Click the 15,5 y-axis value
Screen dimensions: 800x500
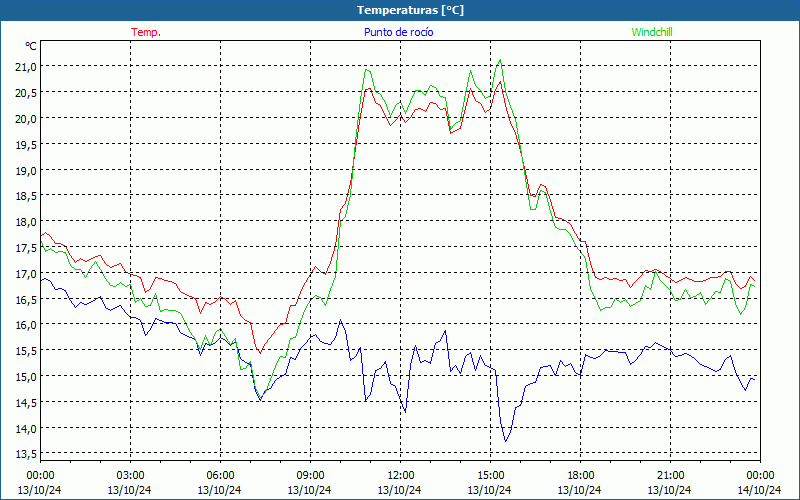26,351
